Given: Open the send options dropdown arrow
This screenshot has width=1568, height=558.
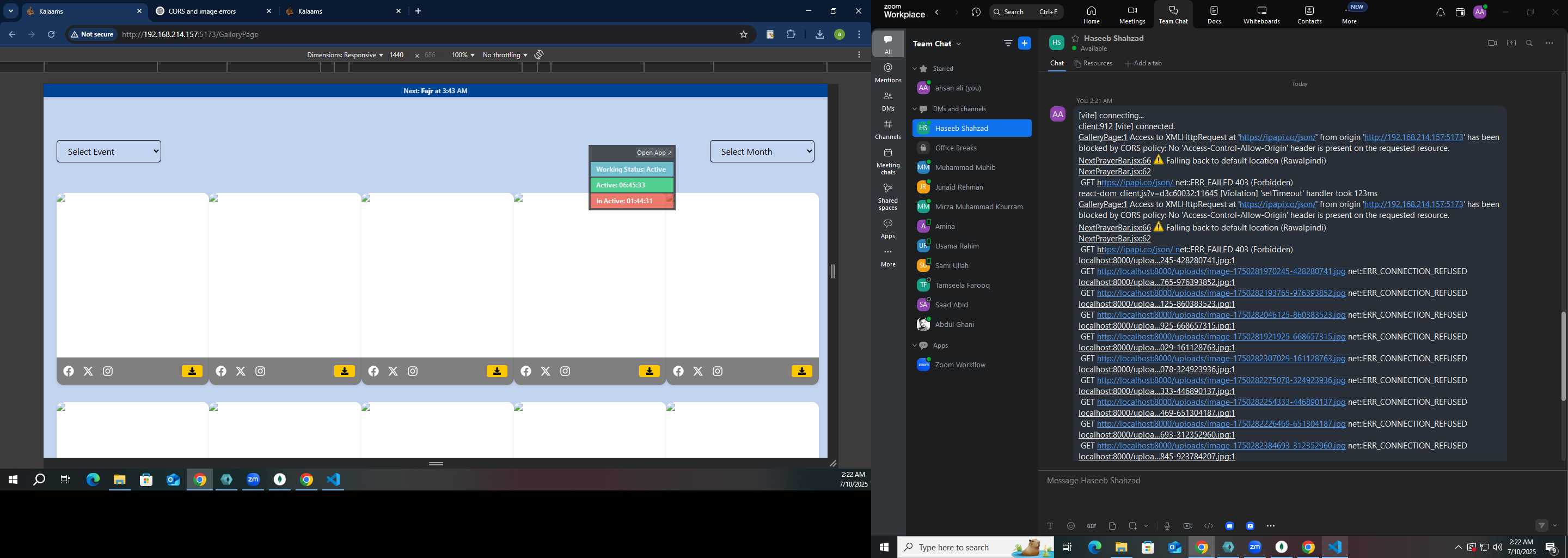Looking at the screenshot, I should [x=1555, y=526].
